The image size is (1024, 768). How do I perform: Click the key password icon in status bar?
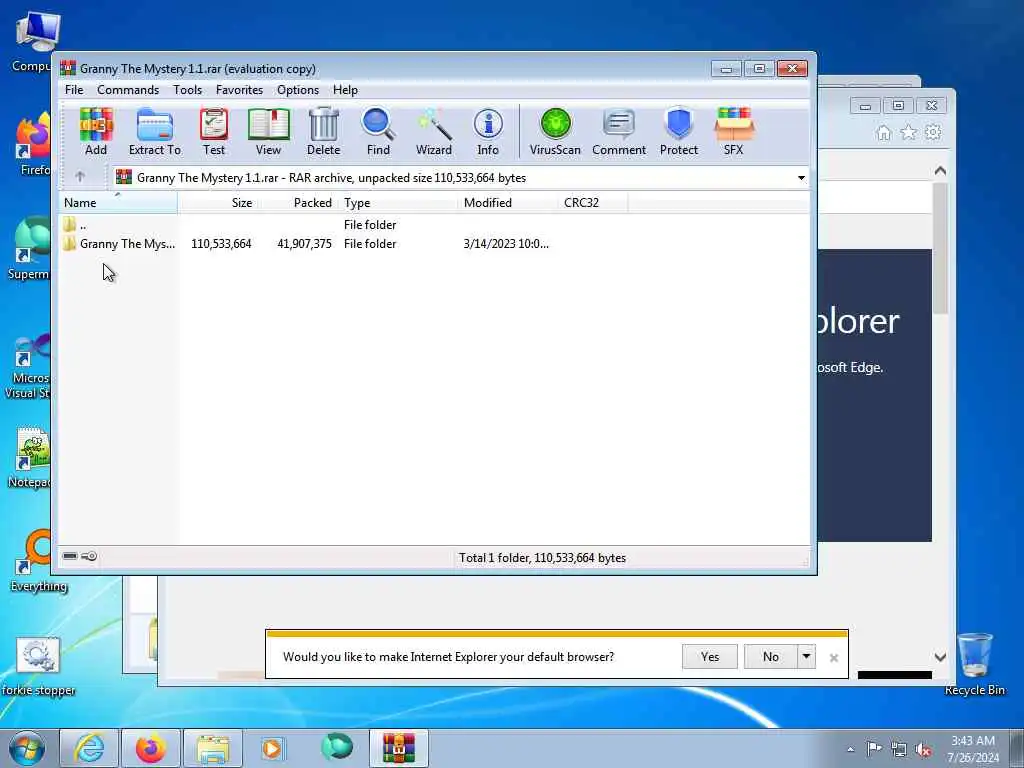pos(89,556)
